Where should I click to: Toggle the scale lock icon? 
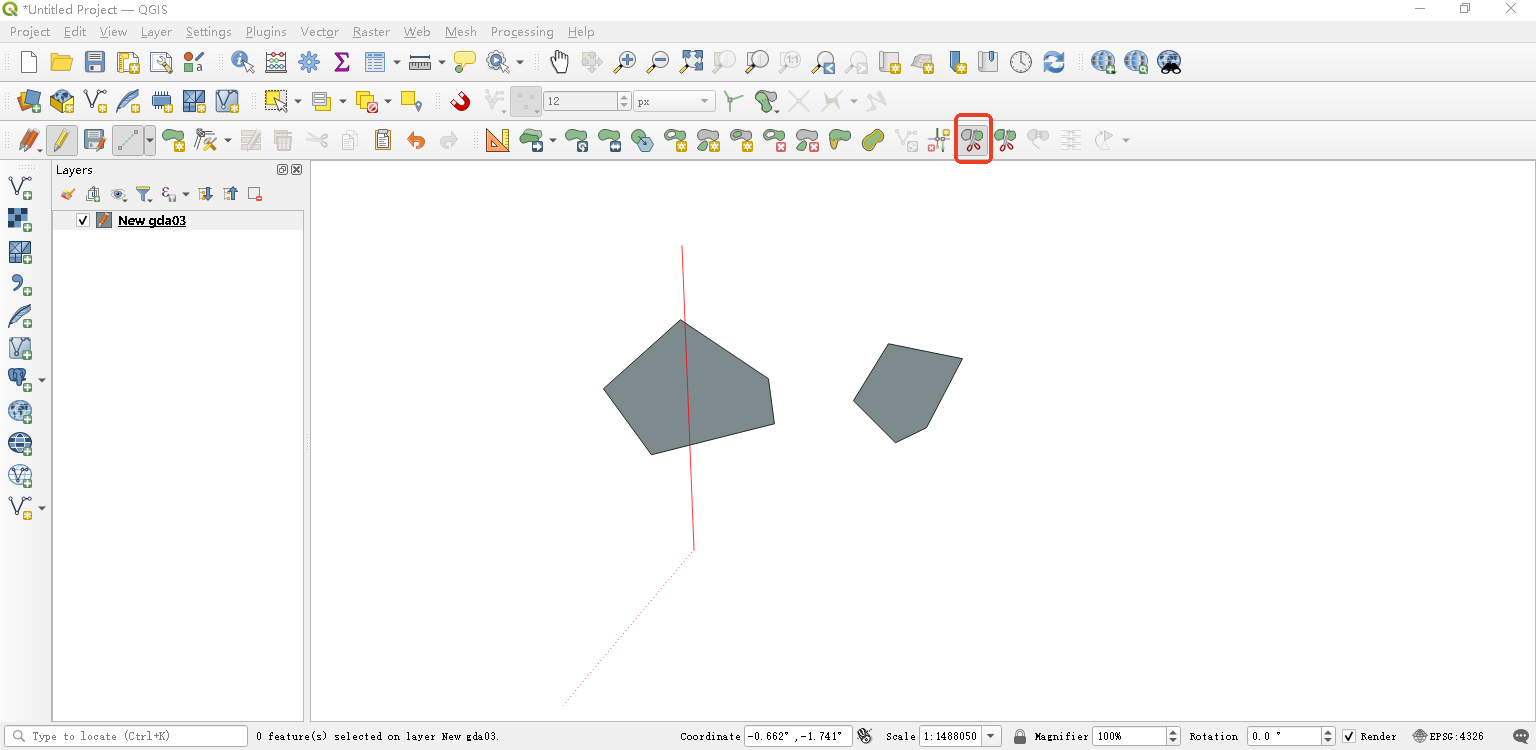pos(1019,736)
